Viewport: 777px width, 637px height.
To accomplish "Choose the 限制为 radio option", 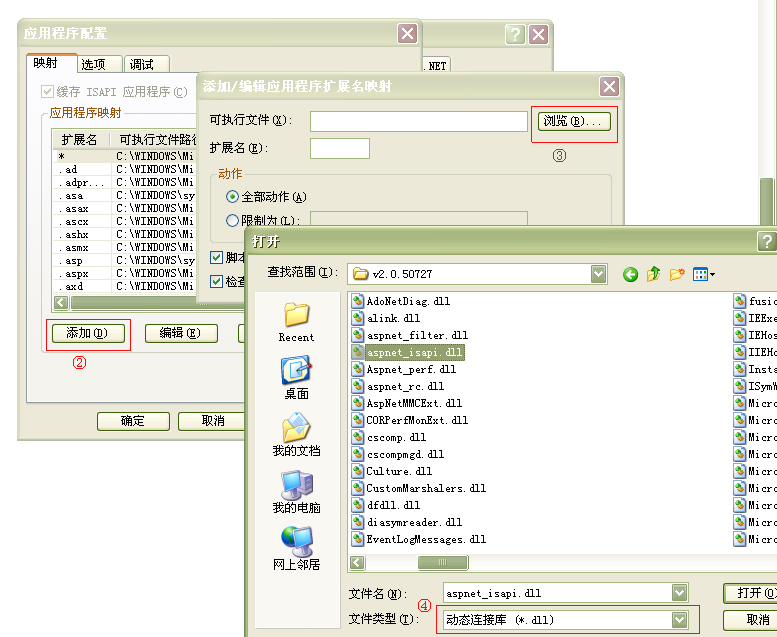I will coord(233,220).
